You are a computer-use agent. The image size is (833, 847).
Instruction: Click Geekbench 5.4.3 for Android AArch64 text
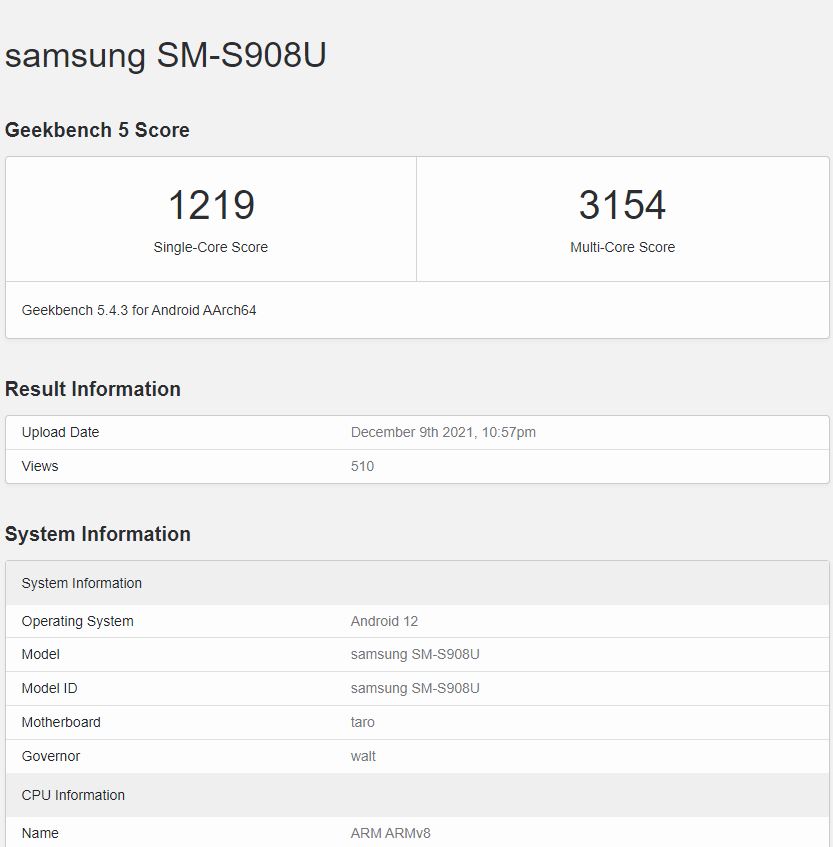tap(139, 310)
